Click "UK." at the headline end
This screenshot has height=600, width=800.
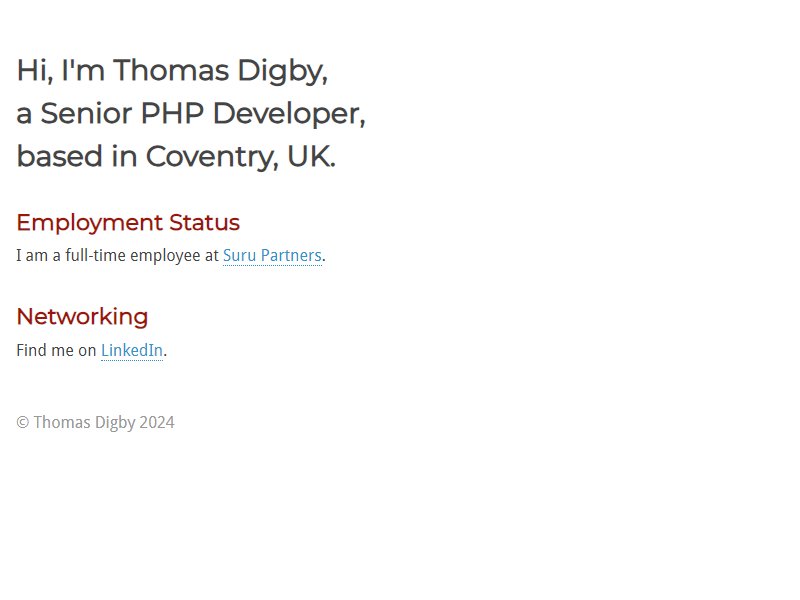click(x=311, y=156)
